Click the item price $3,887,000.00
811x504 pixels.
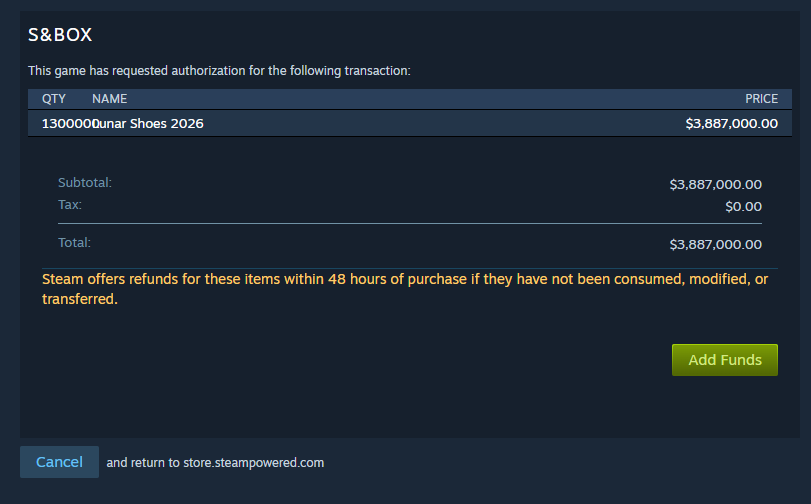731,124
